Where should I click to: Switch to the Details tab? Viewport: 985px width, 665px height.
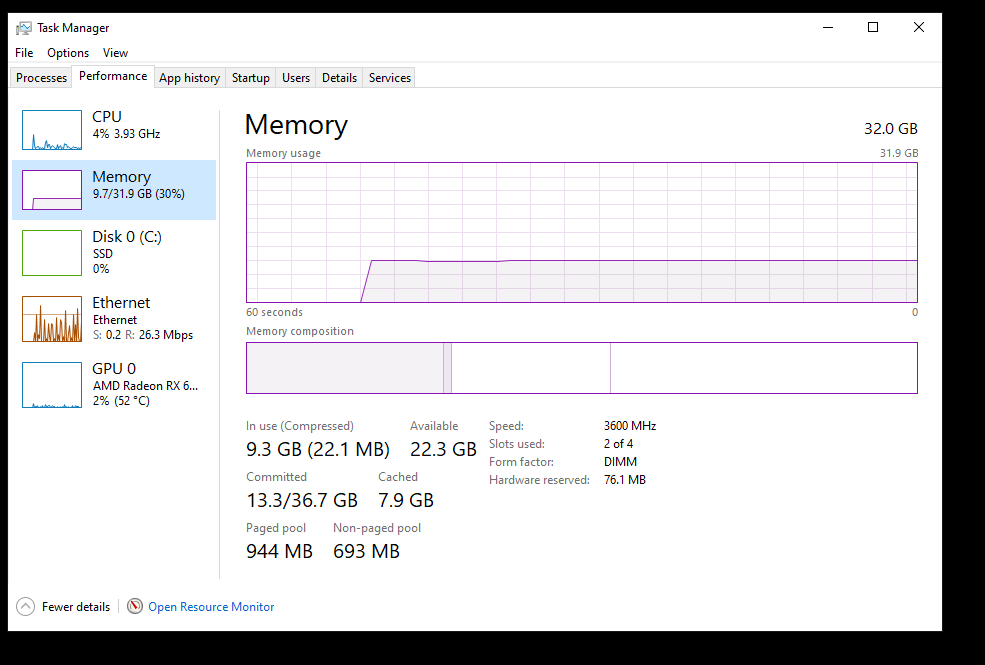pyautogui.click(x=339, y=78)
